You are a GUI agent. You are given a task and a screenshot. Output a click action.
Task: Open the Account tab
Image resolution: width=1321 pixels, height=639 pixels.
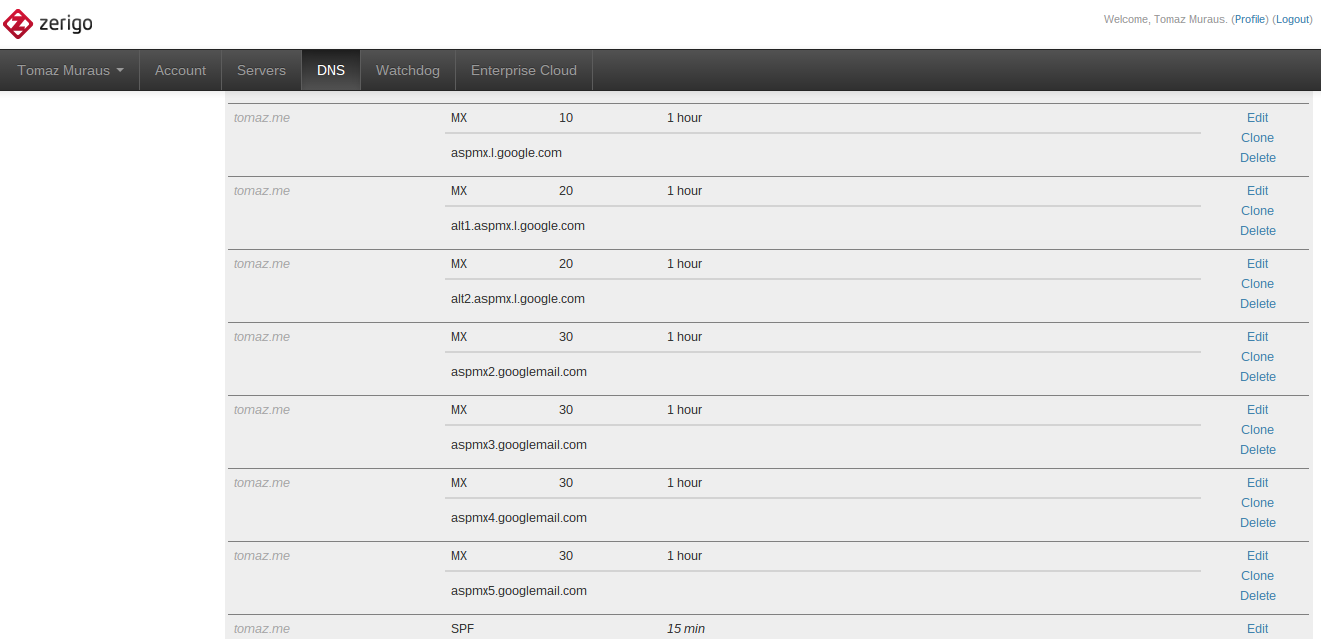[x=180, y=70]
